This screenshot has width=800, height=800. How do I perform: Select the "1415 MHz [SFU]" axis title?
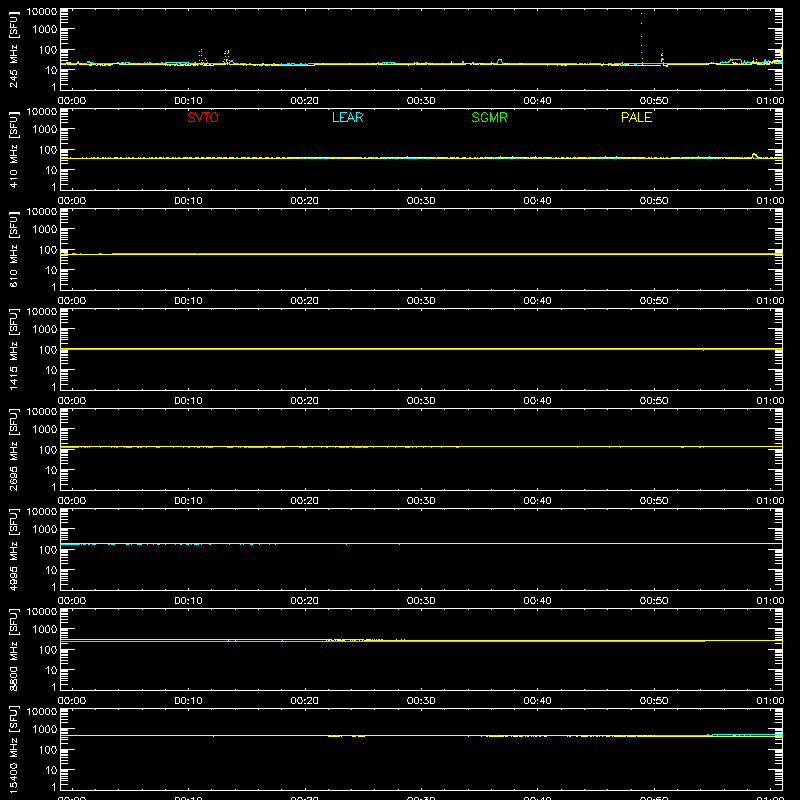(13, 349)
